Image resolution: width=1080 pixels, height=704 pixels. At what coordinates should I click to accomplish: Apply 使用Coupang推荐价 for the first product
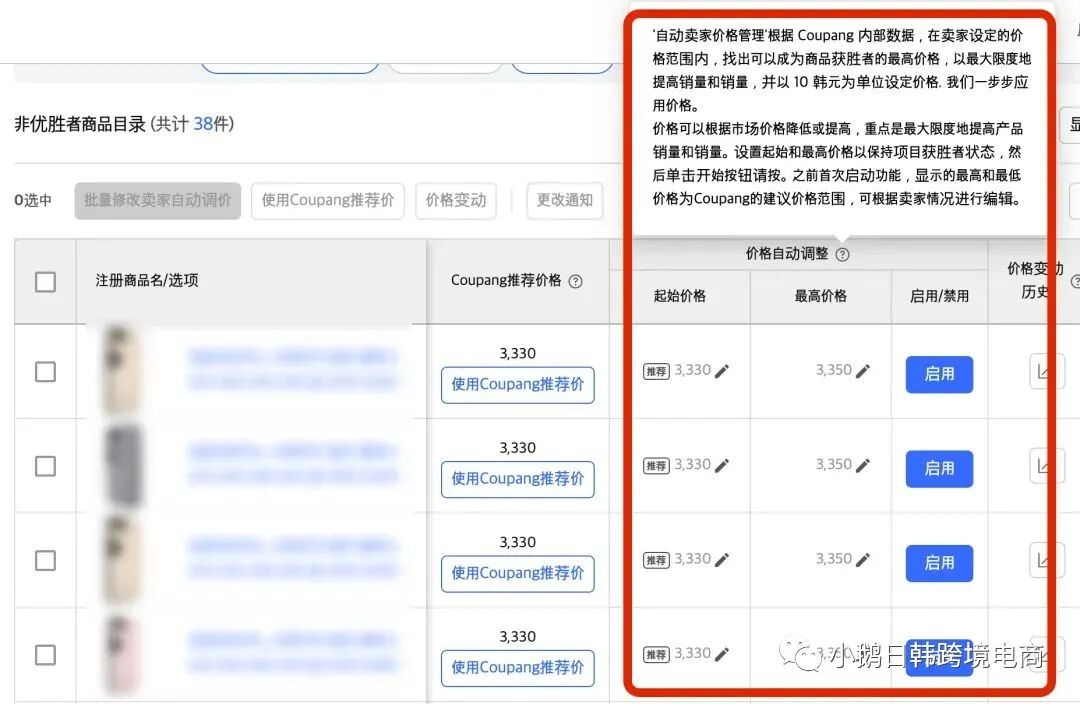[x=518, y=385]
